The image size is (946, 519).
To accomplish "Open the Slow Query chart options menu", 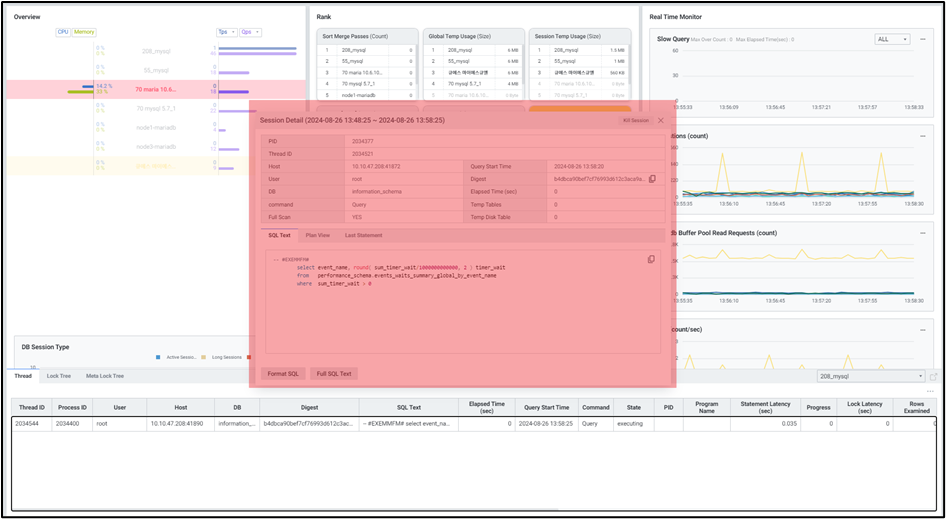I will click(922, 40).
